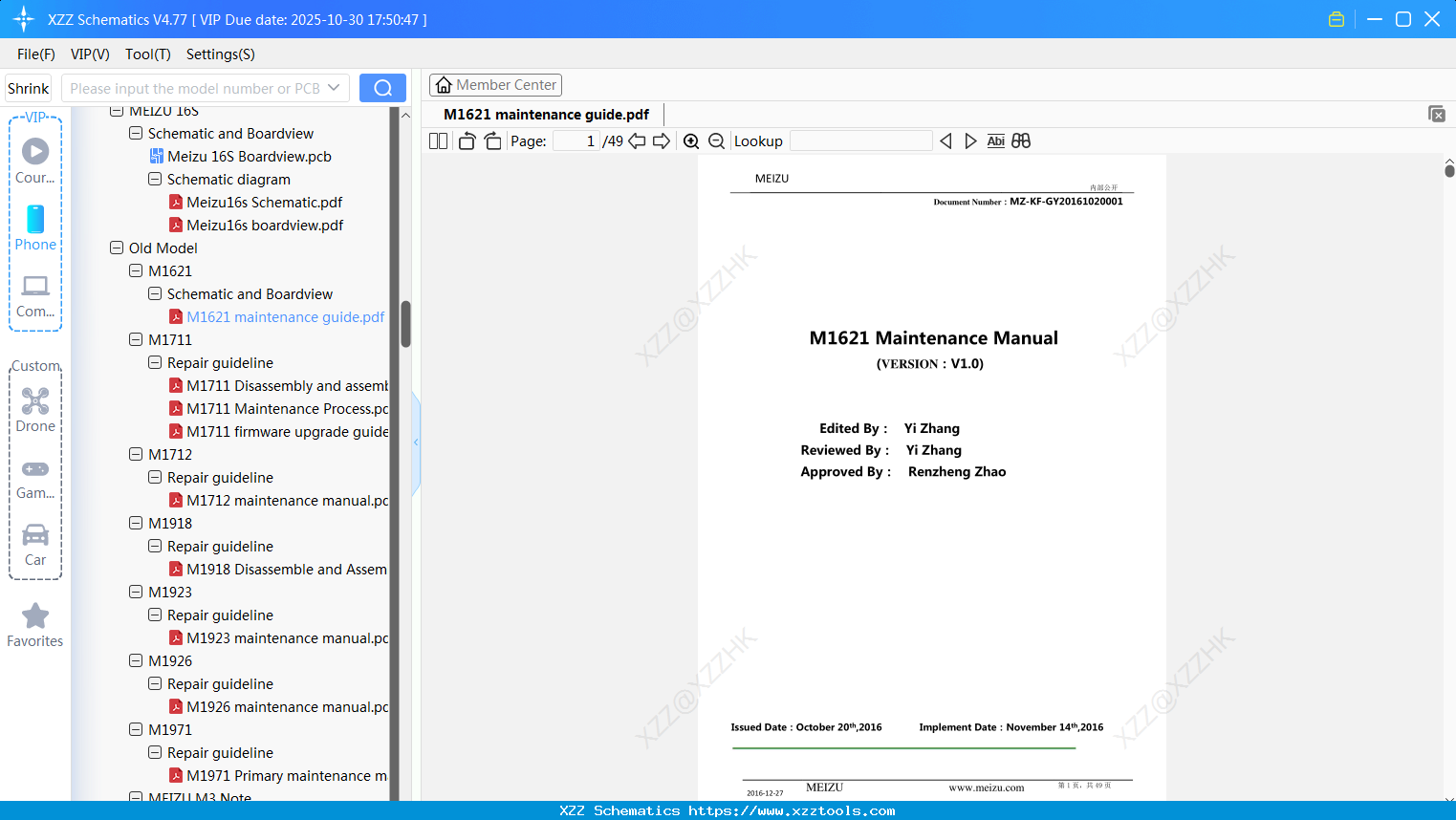This screenshot has width=1456, height=820.
Task: Select the Phone category icon
Action: [35, 228]
